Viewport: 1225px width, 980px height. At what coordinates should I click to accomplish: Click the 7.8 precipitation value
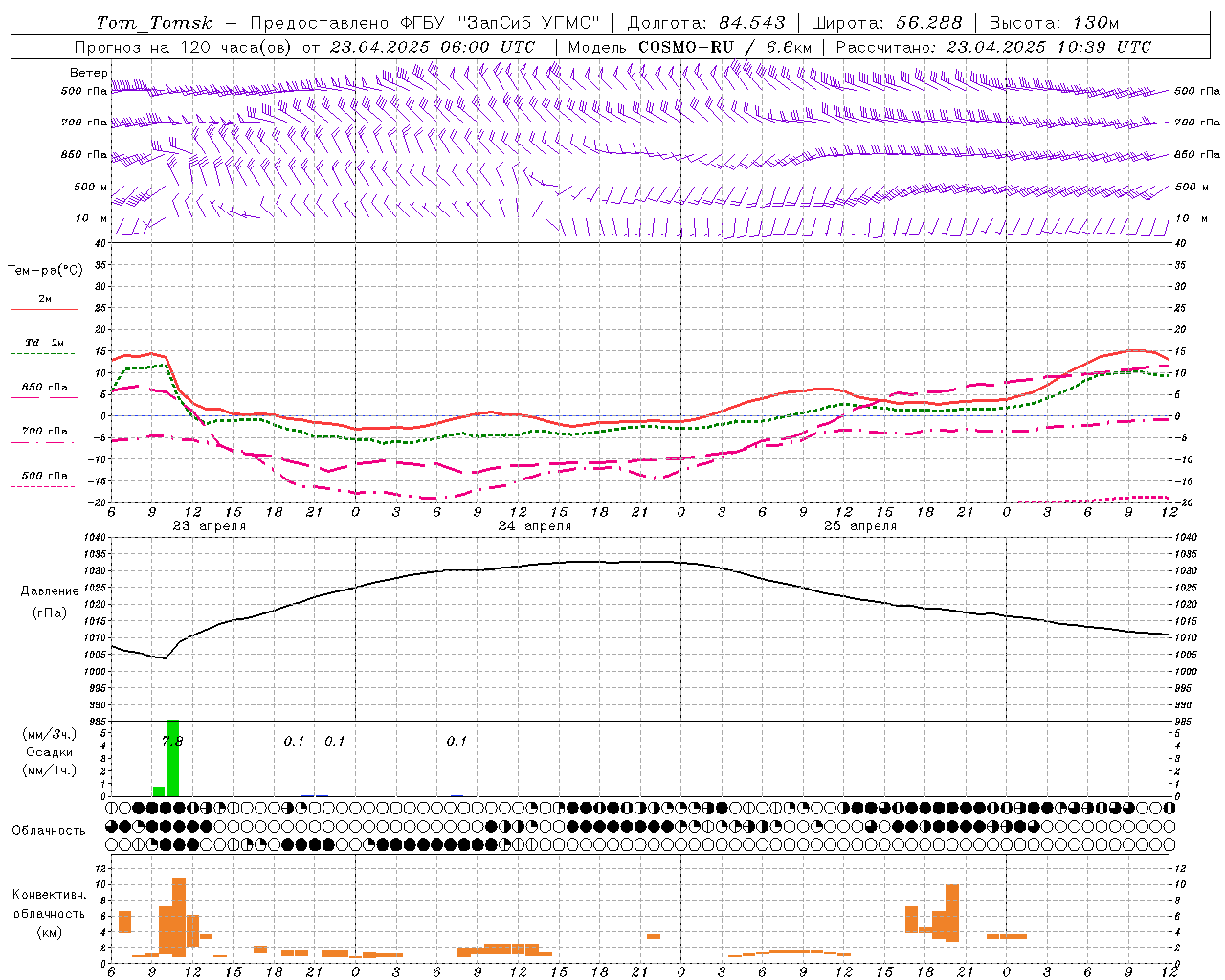(x=171, y=742)
